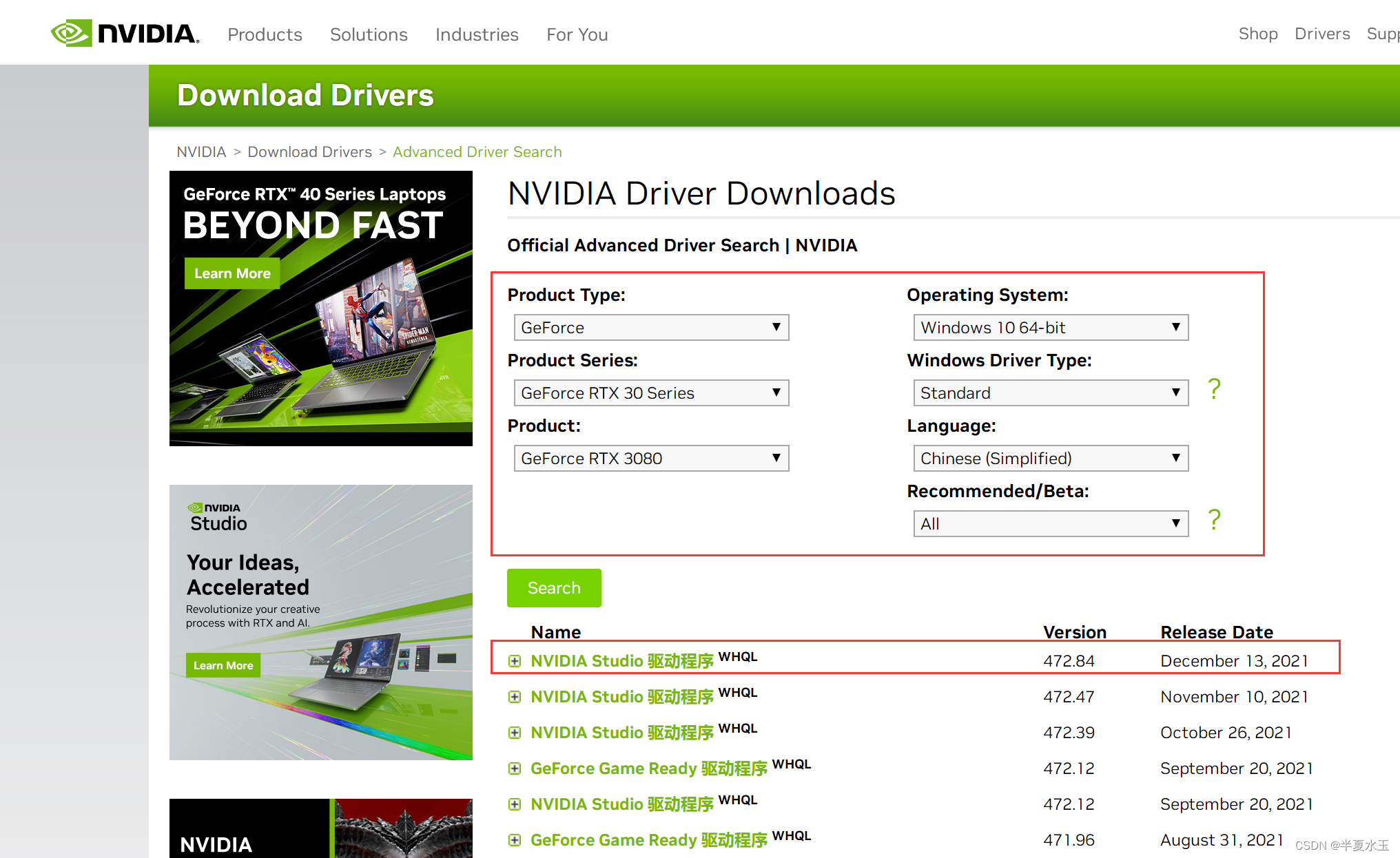Open the Recommended/Beta dropdown
This screenshot has height=858, width=1400.
coord(1051,524)
